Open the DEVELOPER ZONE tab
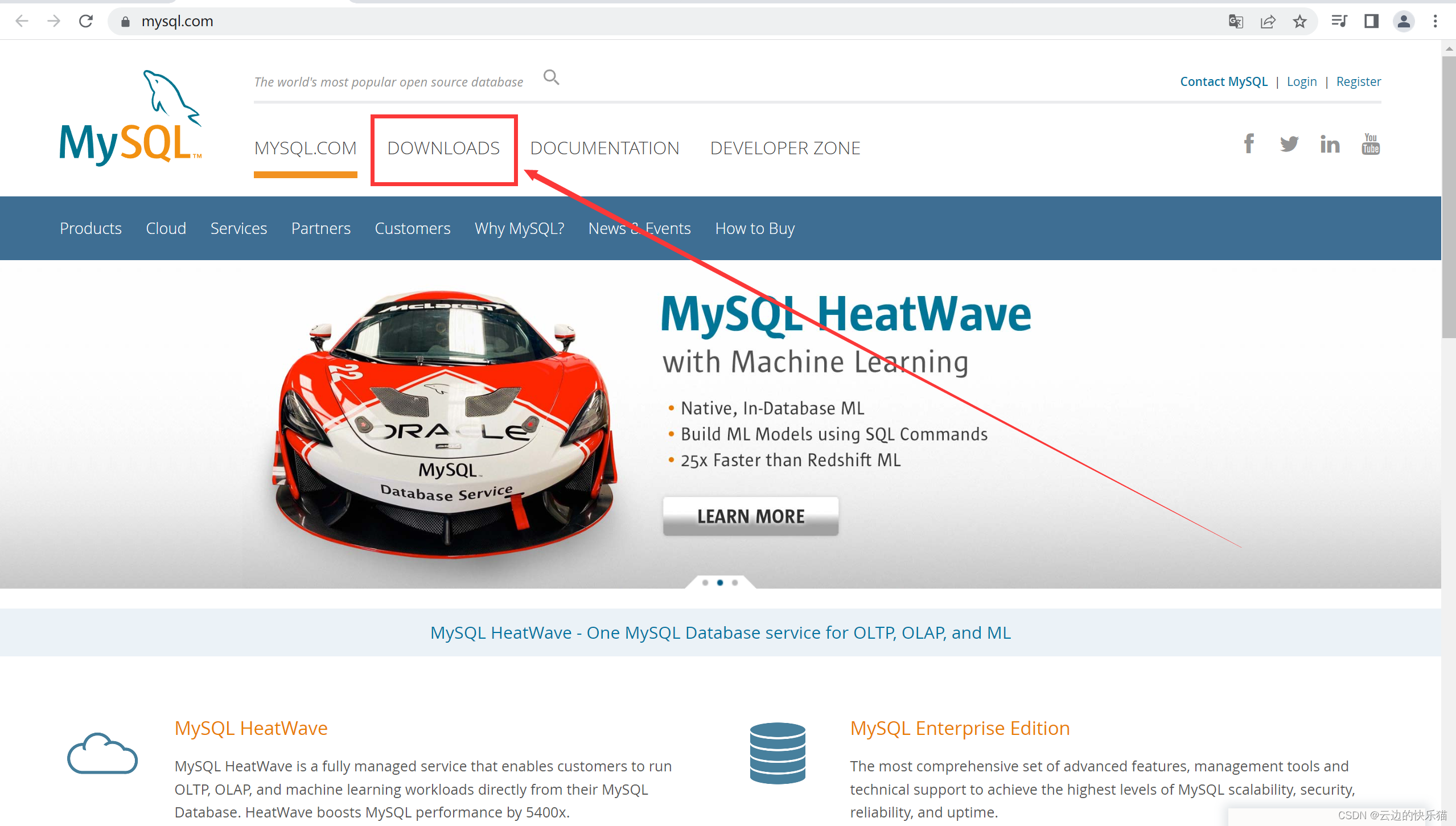Viewport: 1456px width, 826px height. click(x=785, y=148)
